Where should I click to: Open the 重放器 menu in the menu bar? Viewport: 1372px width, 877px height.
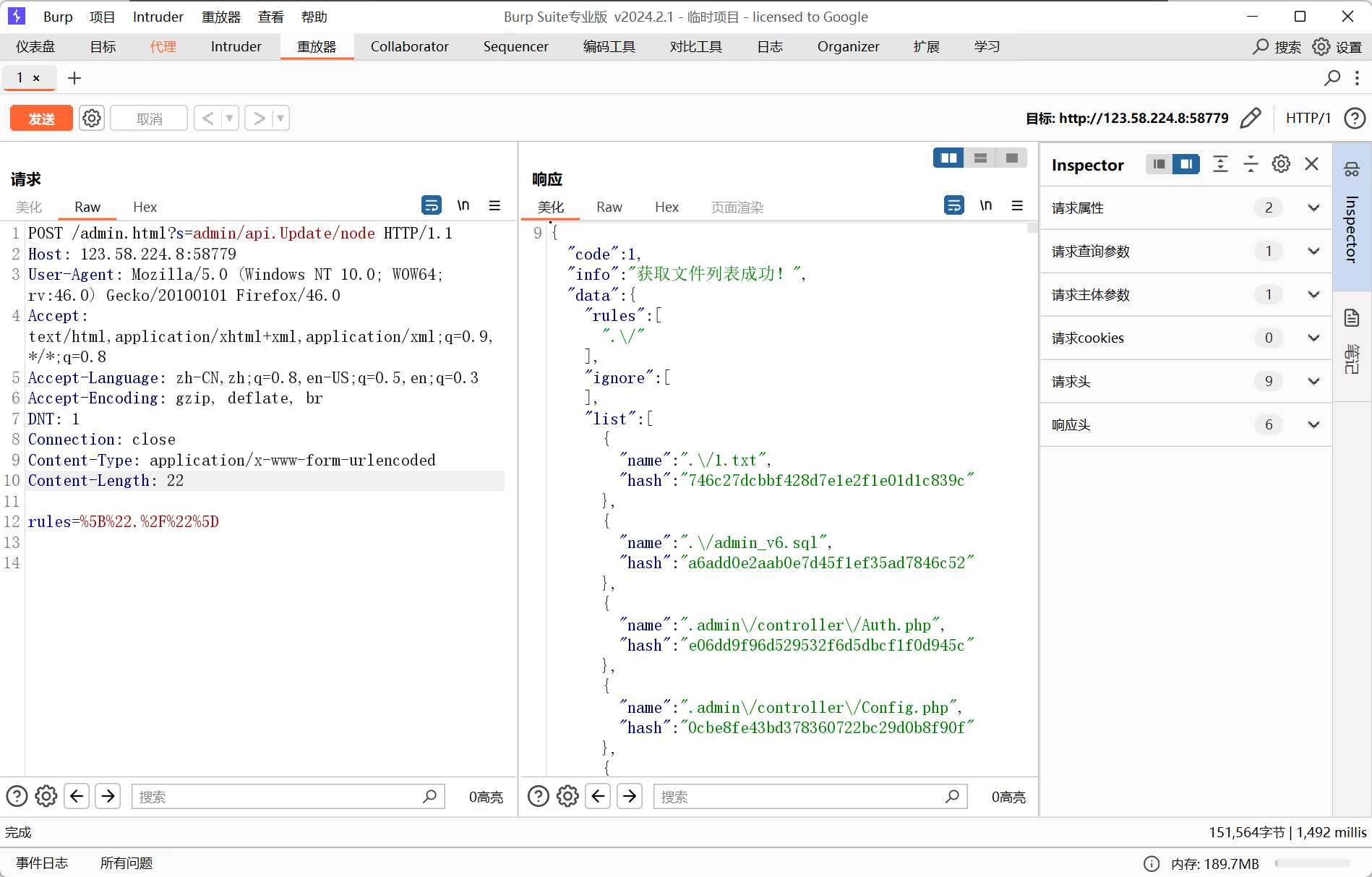(220, 16)
